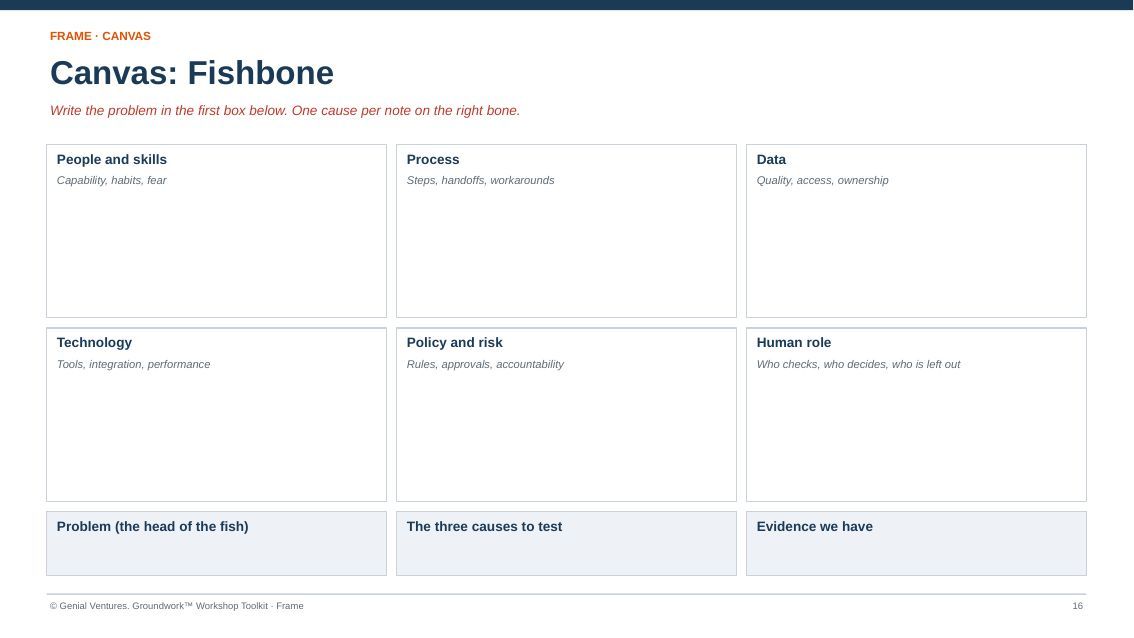Click the Technology box
The image size is (1134, 638).
coord(216,414)
